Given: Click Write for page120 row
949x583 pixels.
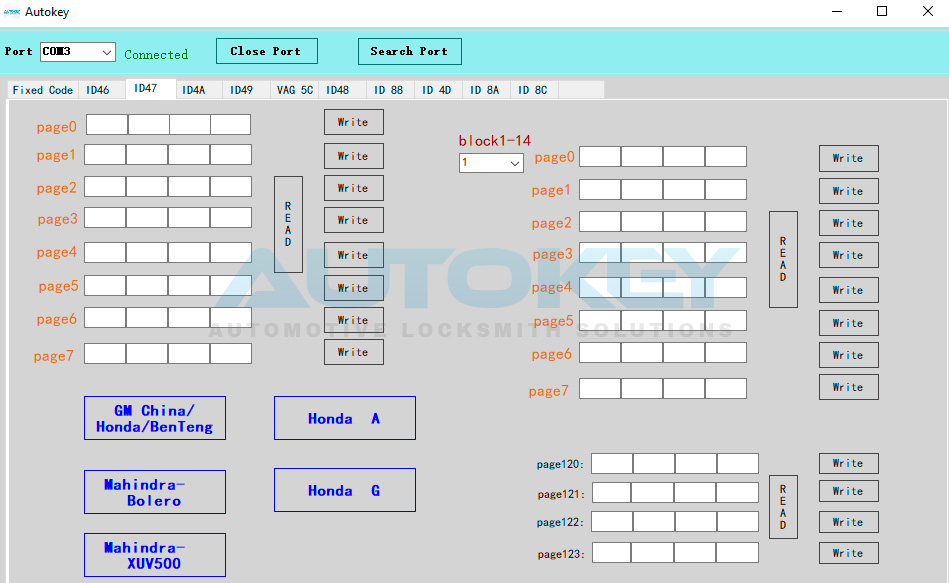Looking at the screenshot, I should click(849, 464).
